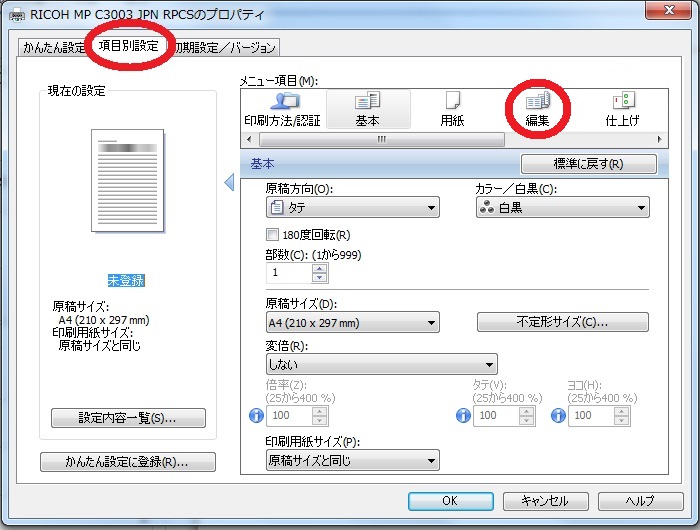Viewport: 700px width, 530px height.
Task: Click info icon beside タテ field
Action: click(463, 416)
